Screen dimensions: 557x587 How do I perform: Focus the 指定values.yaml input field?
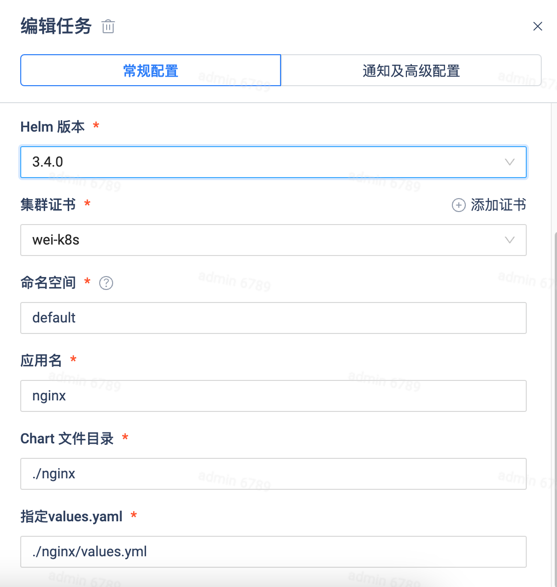[273, 551]
